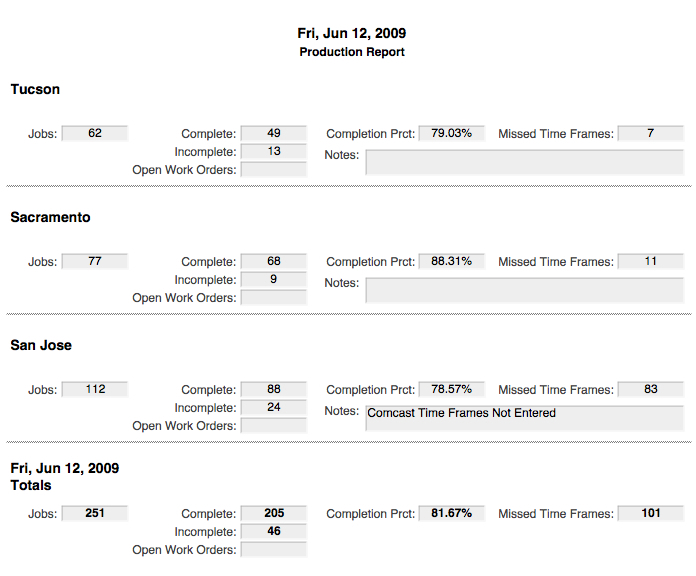Viewport: 696px width, 576px height.
Task: Select the Totals Jobs field showing 251
Action: 95,513
